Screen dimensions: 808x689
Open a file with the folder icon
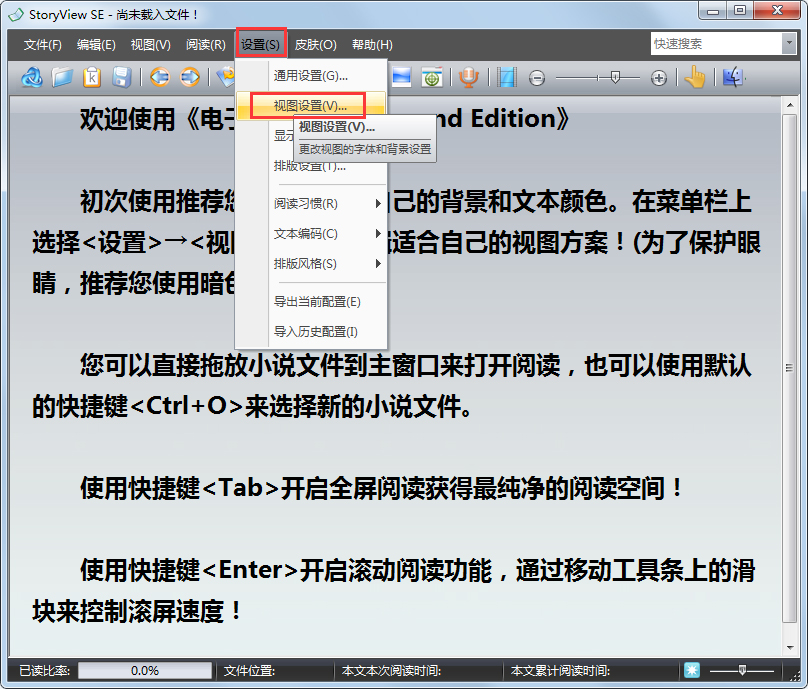pyautogui.click(x=60, y=77)
